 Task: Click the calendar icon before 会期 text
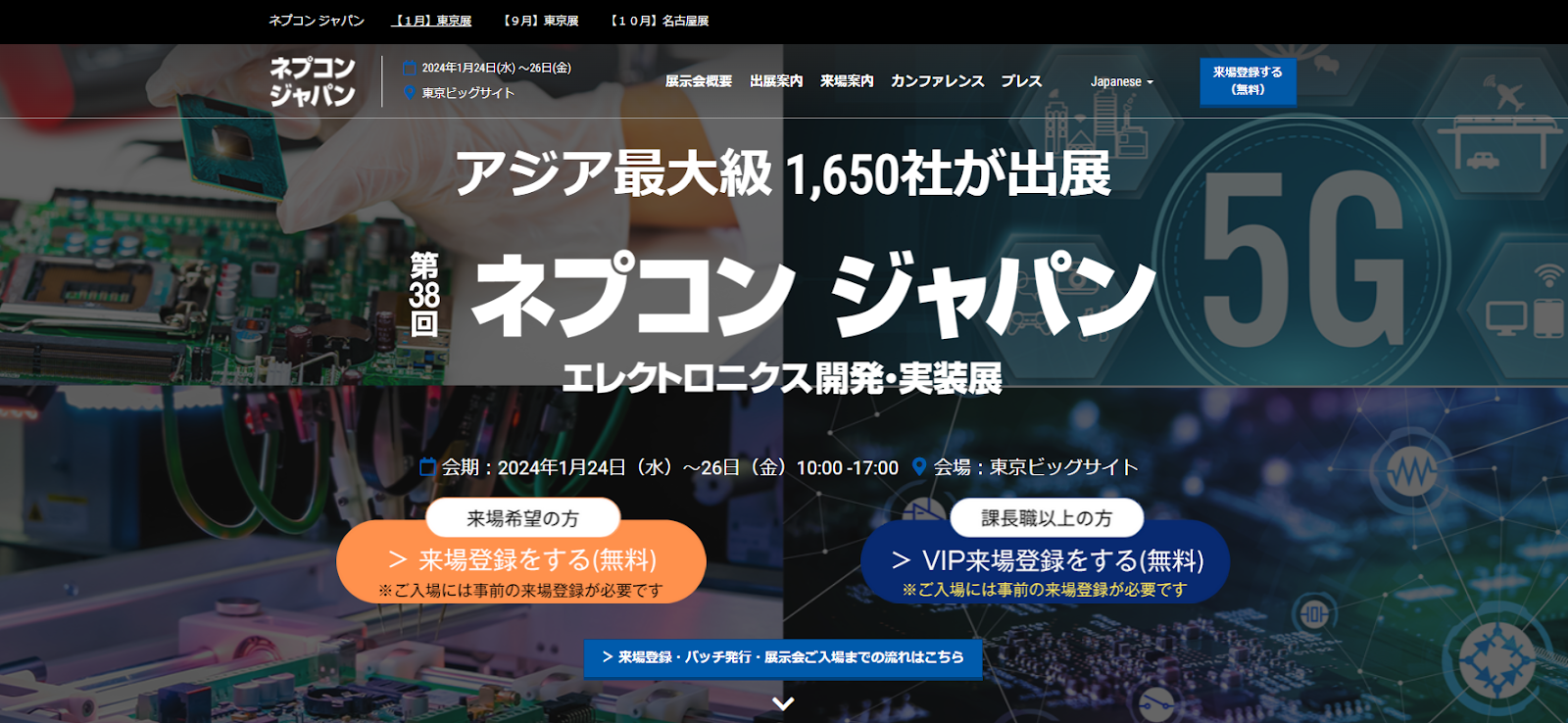[x=427, y=467]
